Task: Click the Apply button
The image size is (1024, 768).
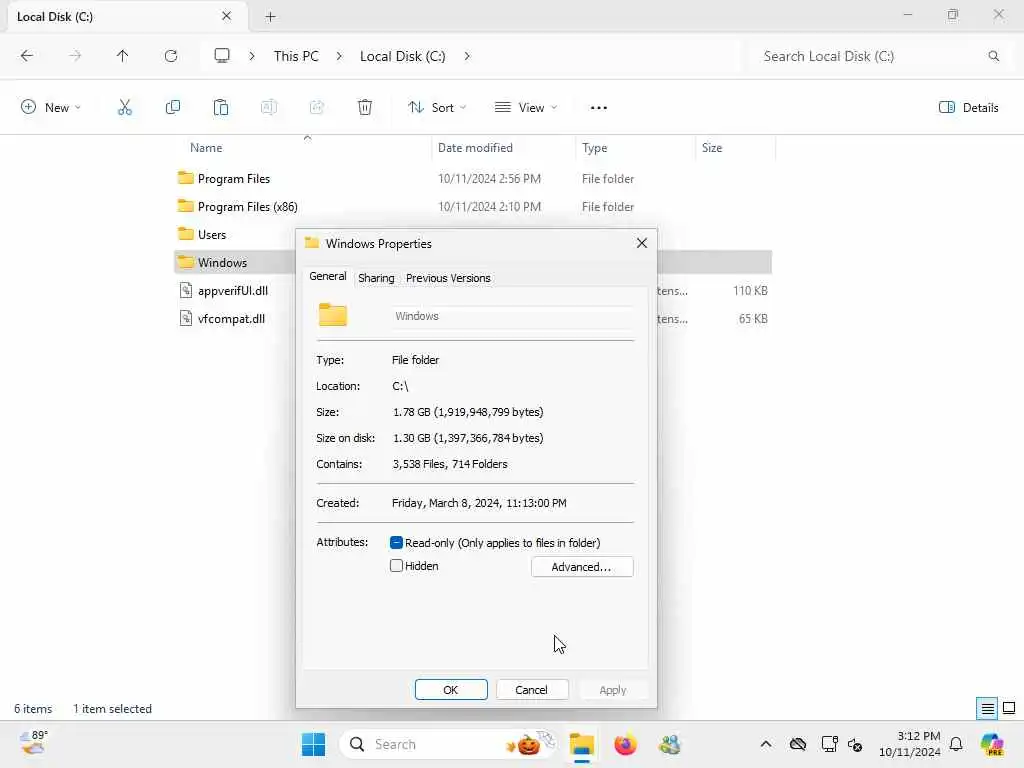Action: tap(613, 690)
